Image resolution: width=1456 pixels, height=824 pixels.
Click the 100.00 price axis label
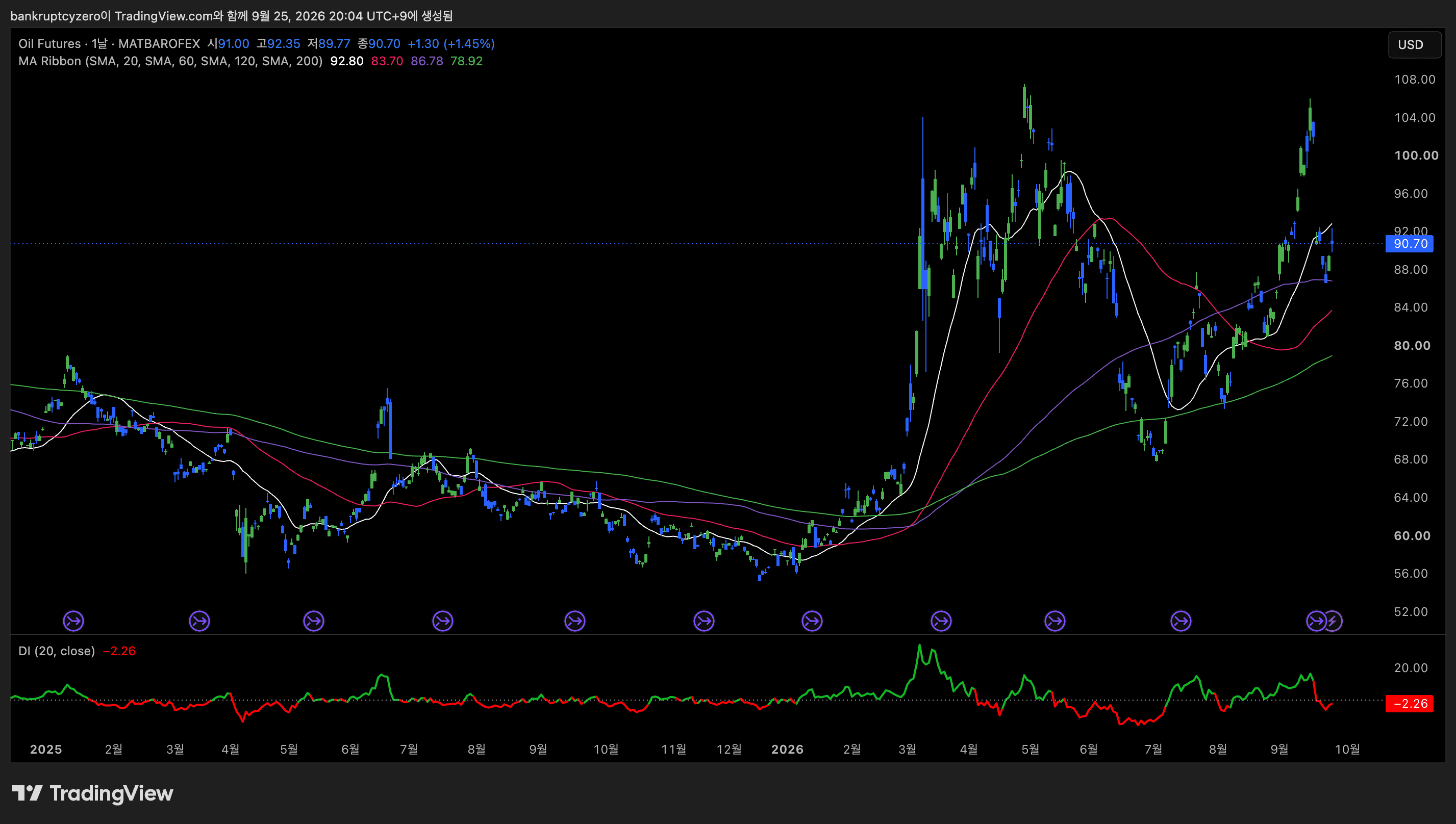click(1416, 156)
